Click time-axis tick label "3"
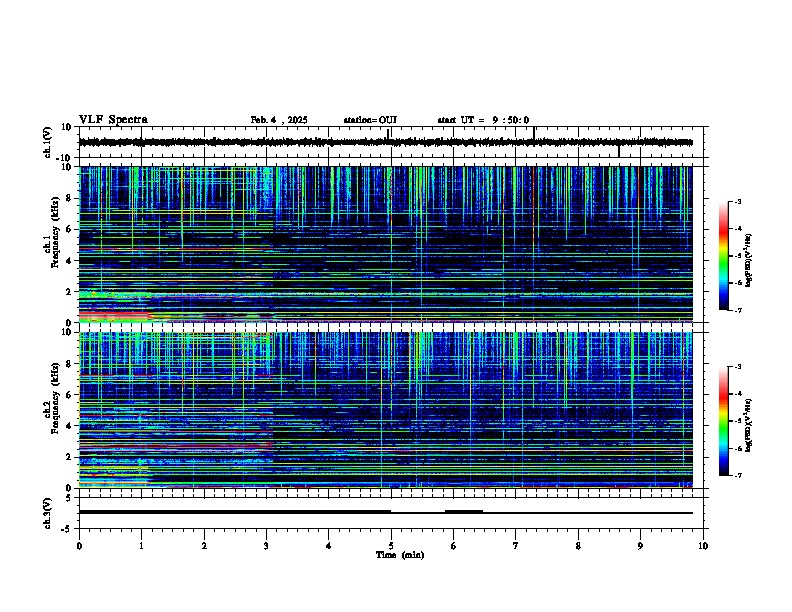The image size is (792, 612). point(266,546)
